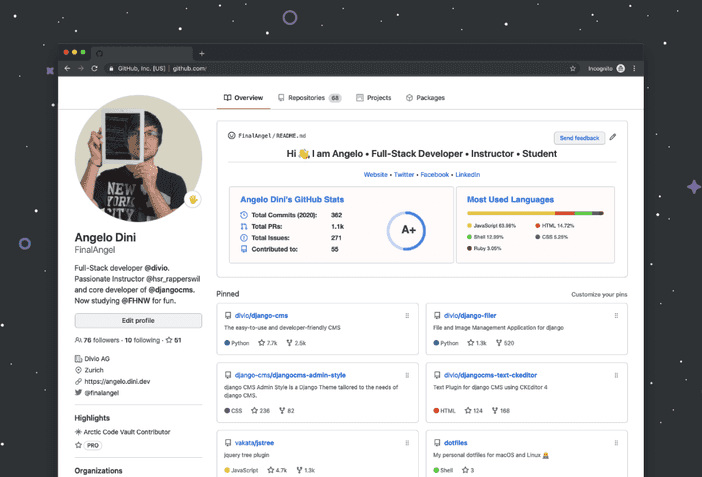
Task: Open the Incognito profile icon
Action: tap(621, 69)
